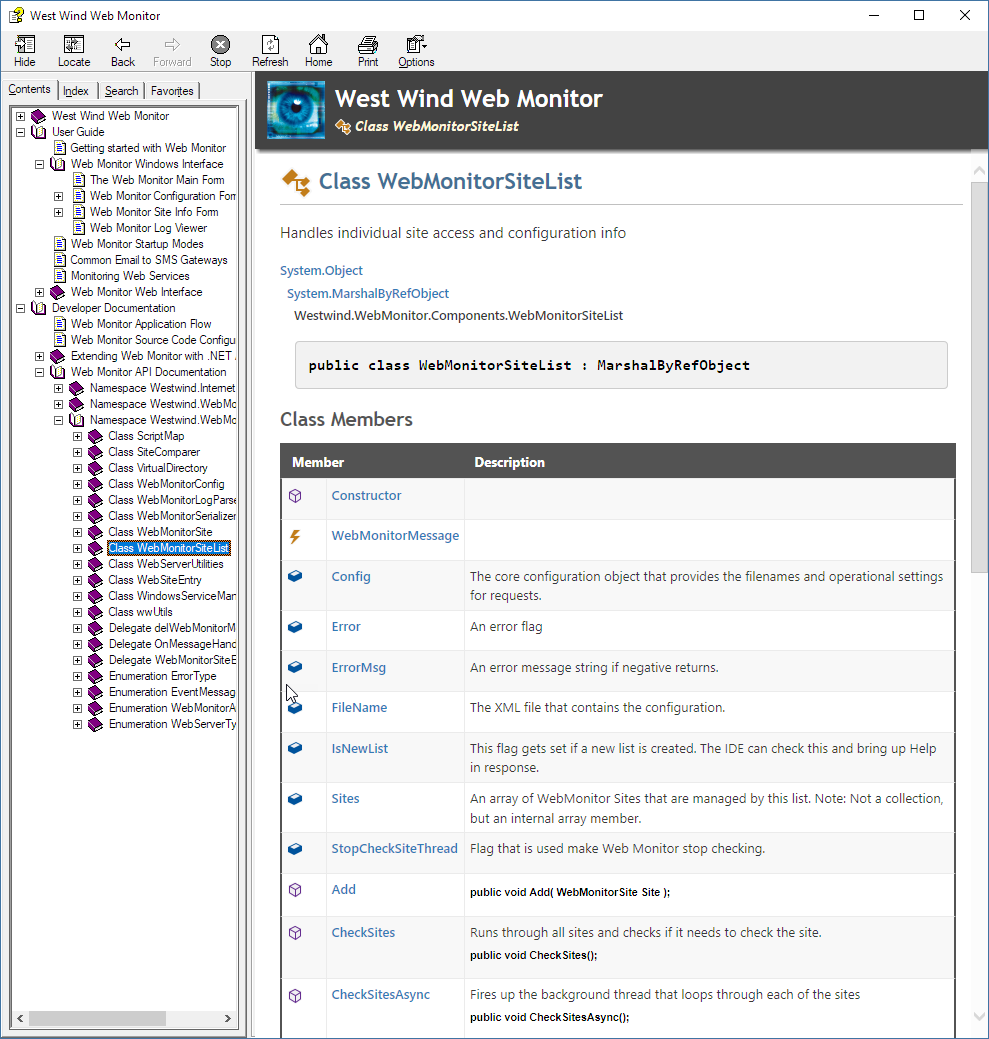Switch to the Index tab
Screen dimensions: 989x1039
click(76, 91)
